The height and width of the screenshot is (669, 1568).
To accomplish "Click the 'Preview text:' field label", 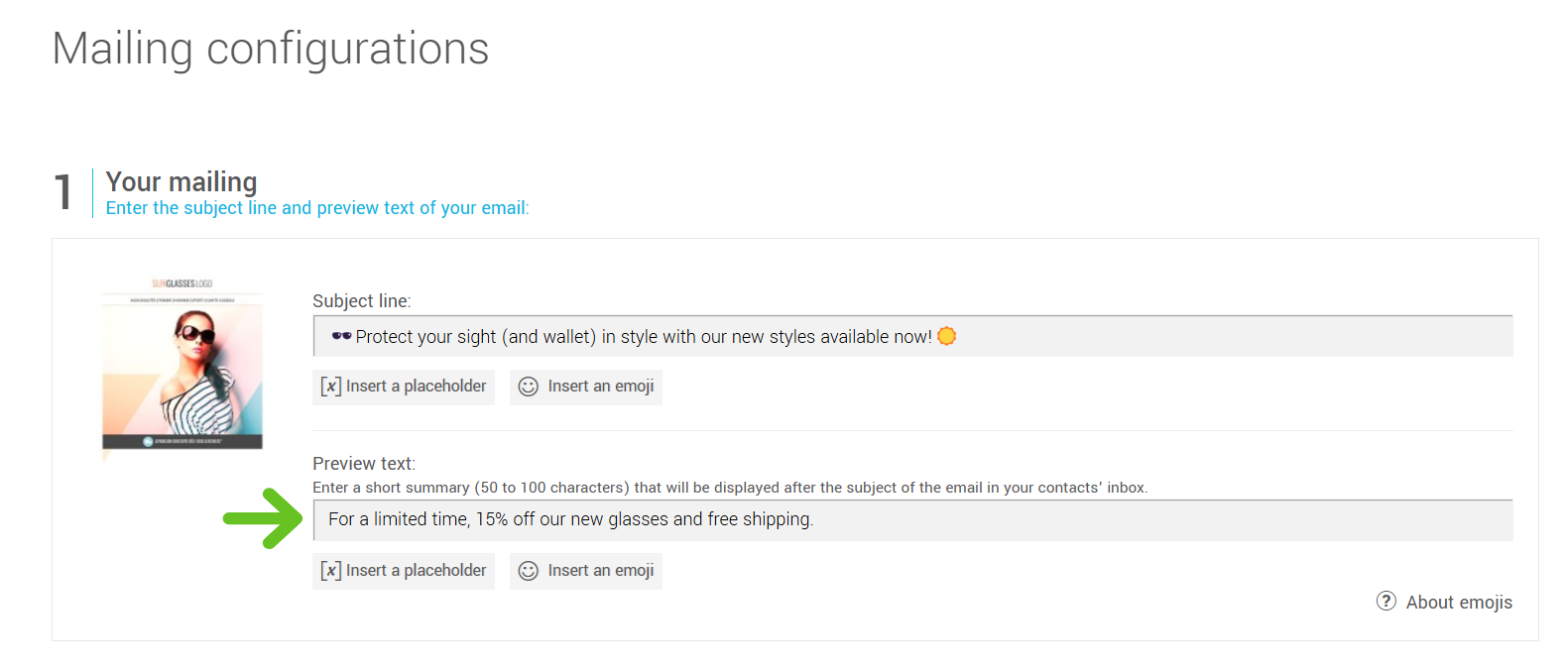I will tap(363, 464).
